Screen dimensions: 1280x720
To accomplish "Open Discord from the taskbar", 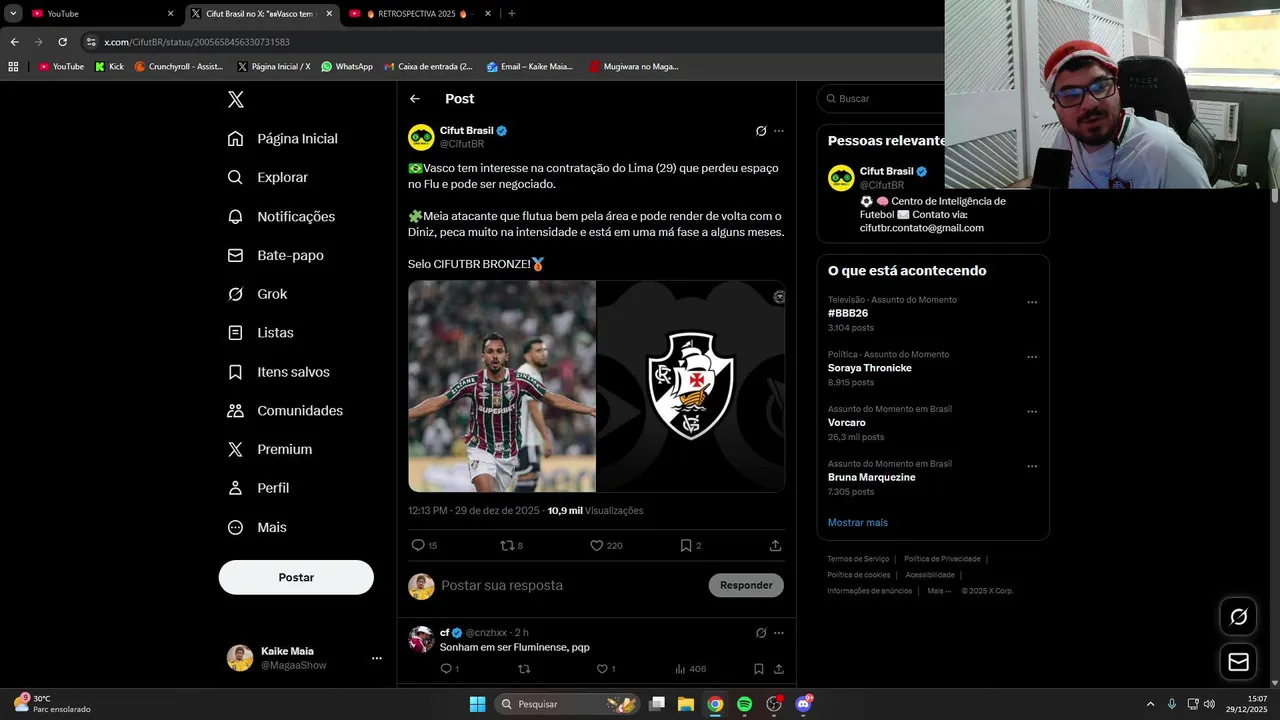I will pyautogui.click(x=803, y=704).
